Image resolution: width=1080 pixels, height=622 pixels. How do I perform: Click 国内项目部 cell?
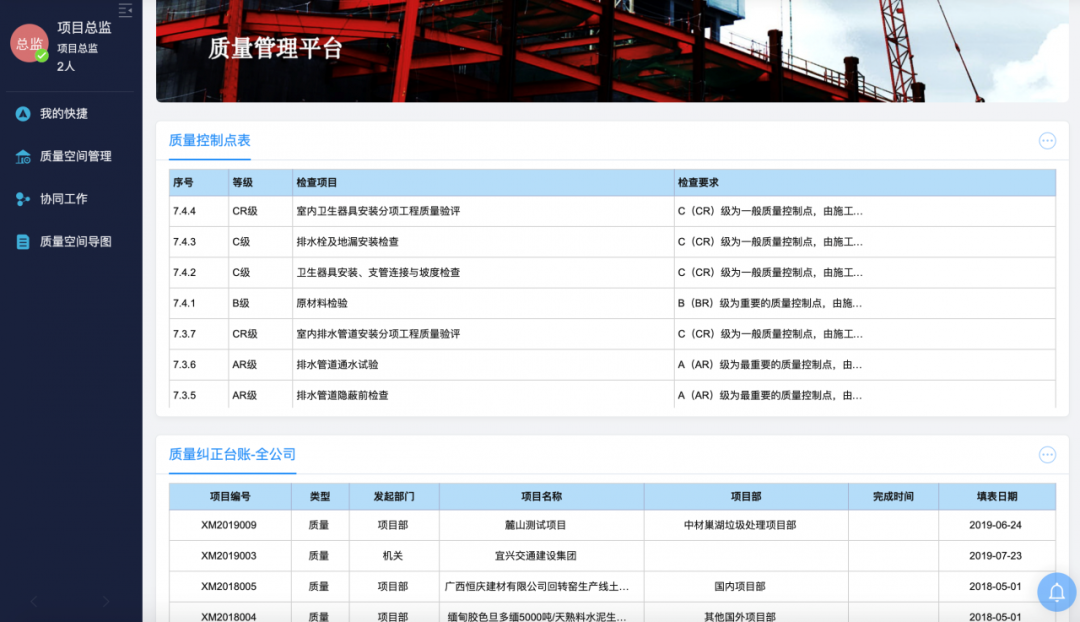[x=740, y=587]
